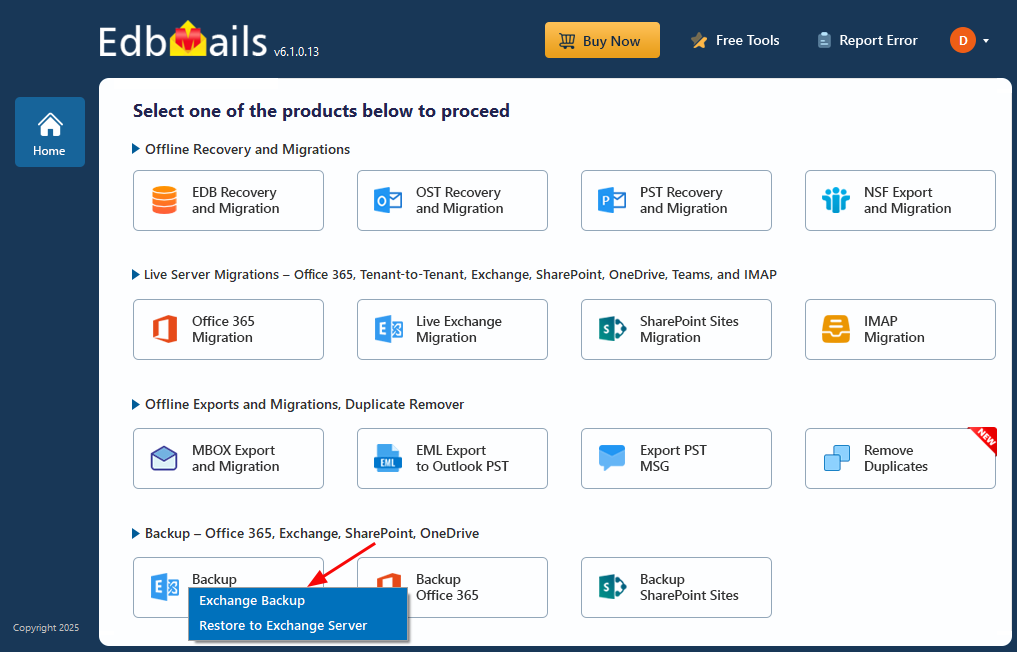
Task: Click the Live Exchange Migration icon
Action: (x=389, y=330)
